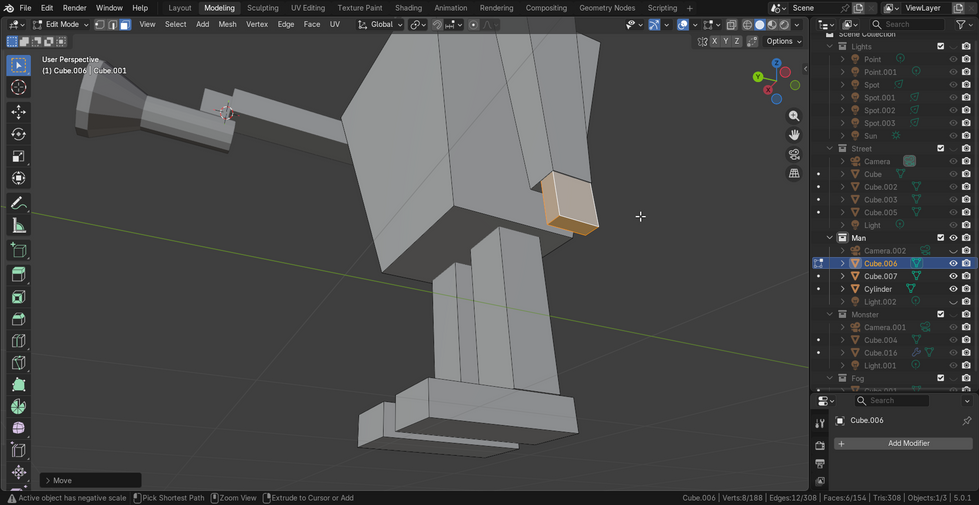
Task: Click the viewport Zoom icon
Action: click(794, 116)
